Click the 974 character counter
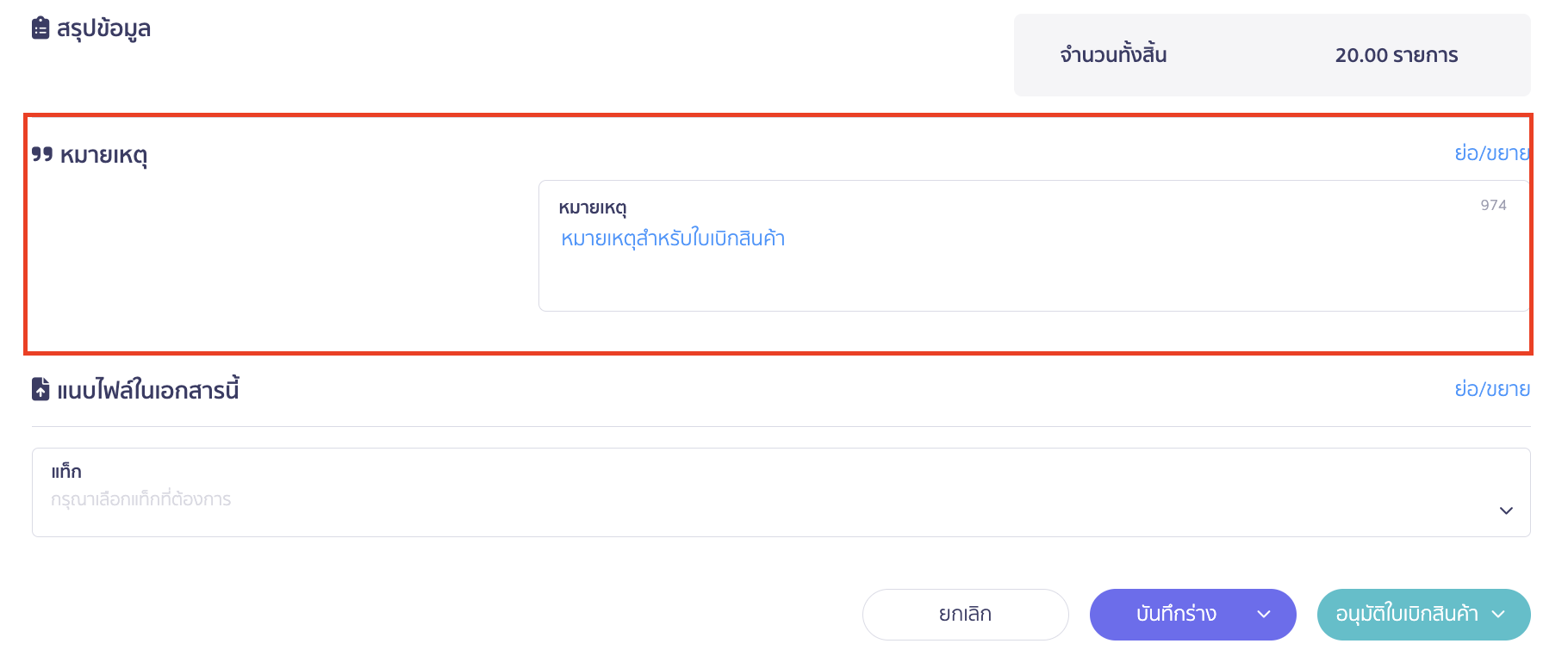Viewport: 1568px width, 656px height. click(1493, 205)
